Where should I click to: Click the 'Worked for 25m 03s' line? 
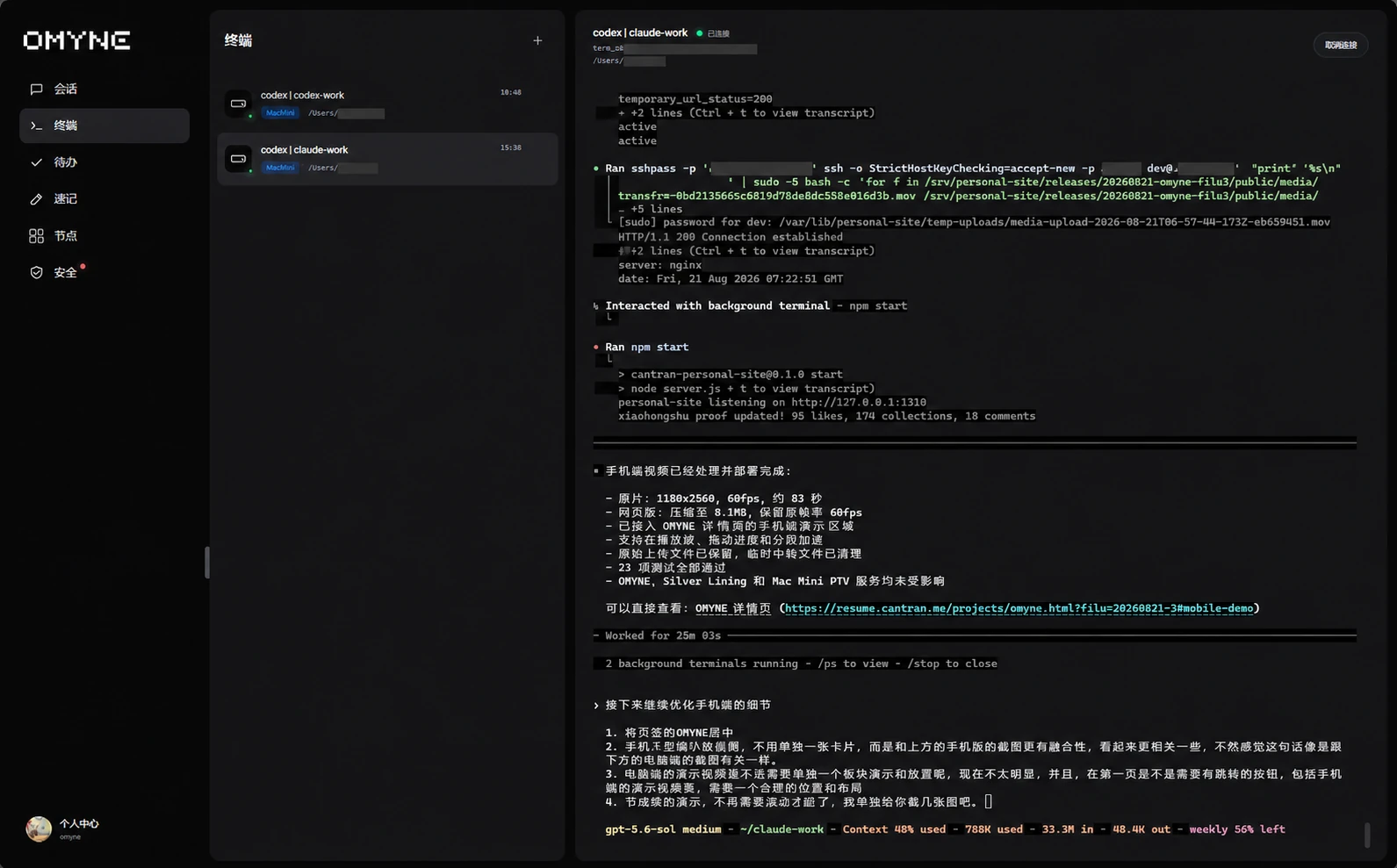click(663, 635)
